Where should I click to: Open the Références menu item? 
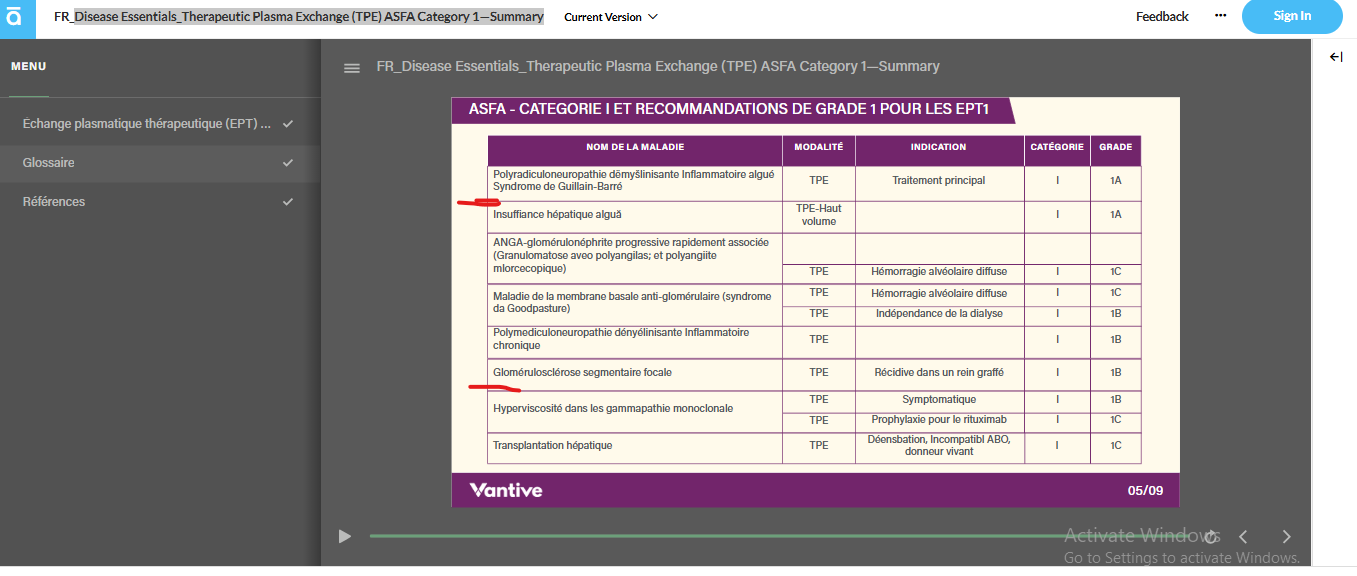160,202
